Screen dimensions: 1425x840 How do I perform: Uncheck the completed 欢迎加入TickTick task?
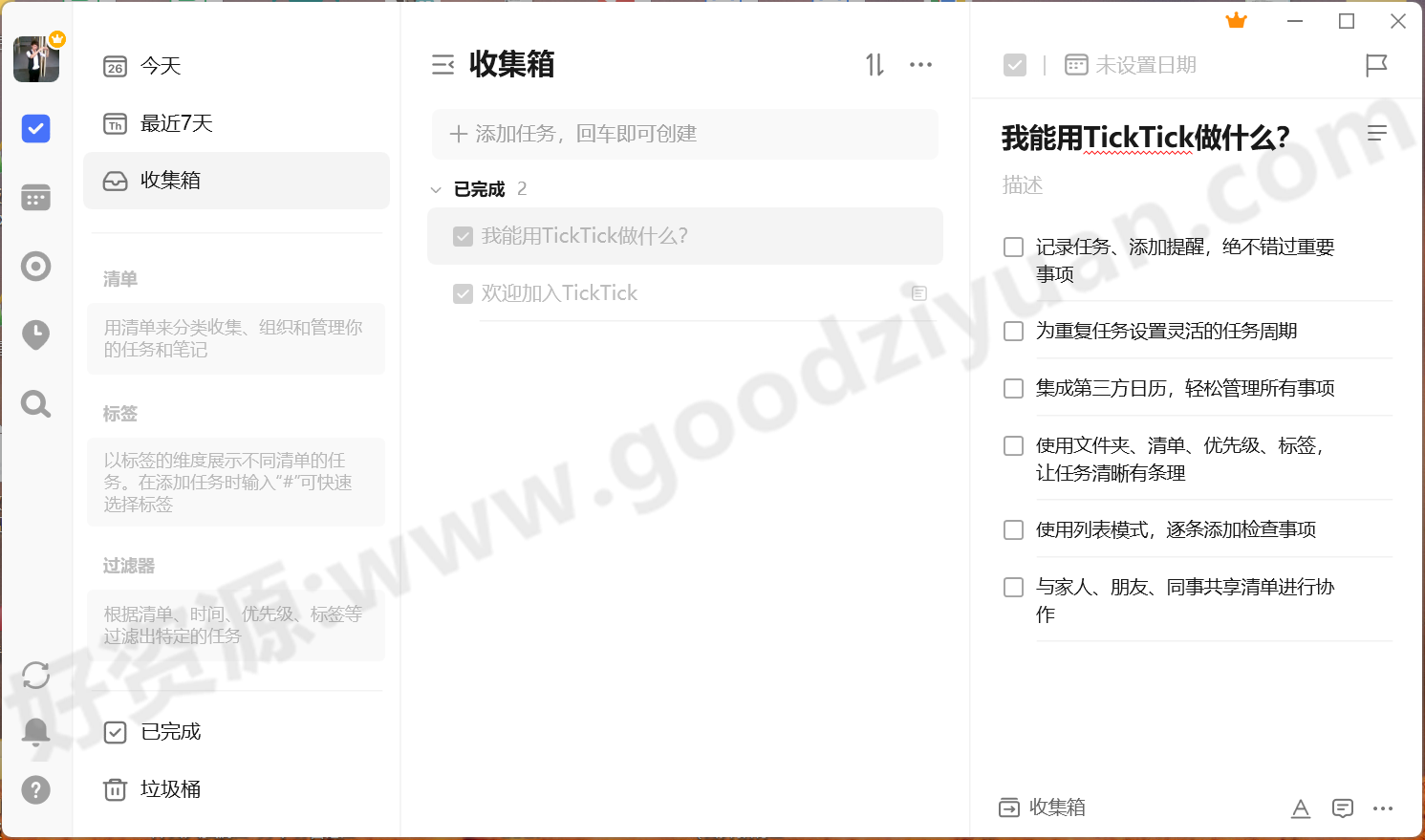(x=463, y=292)
